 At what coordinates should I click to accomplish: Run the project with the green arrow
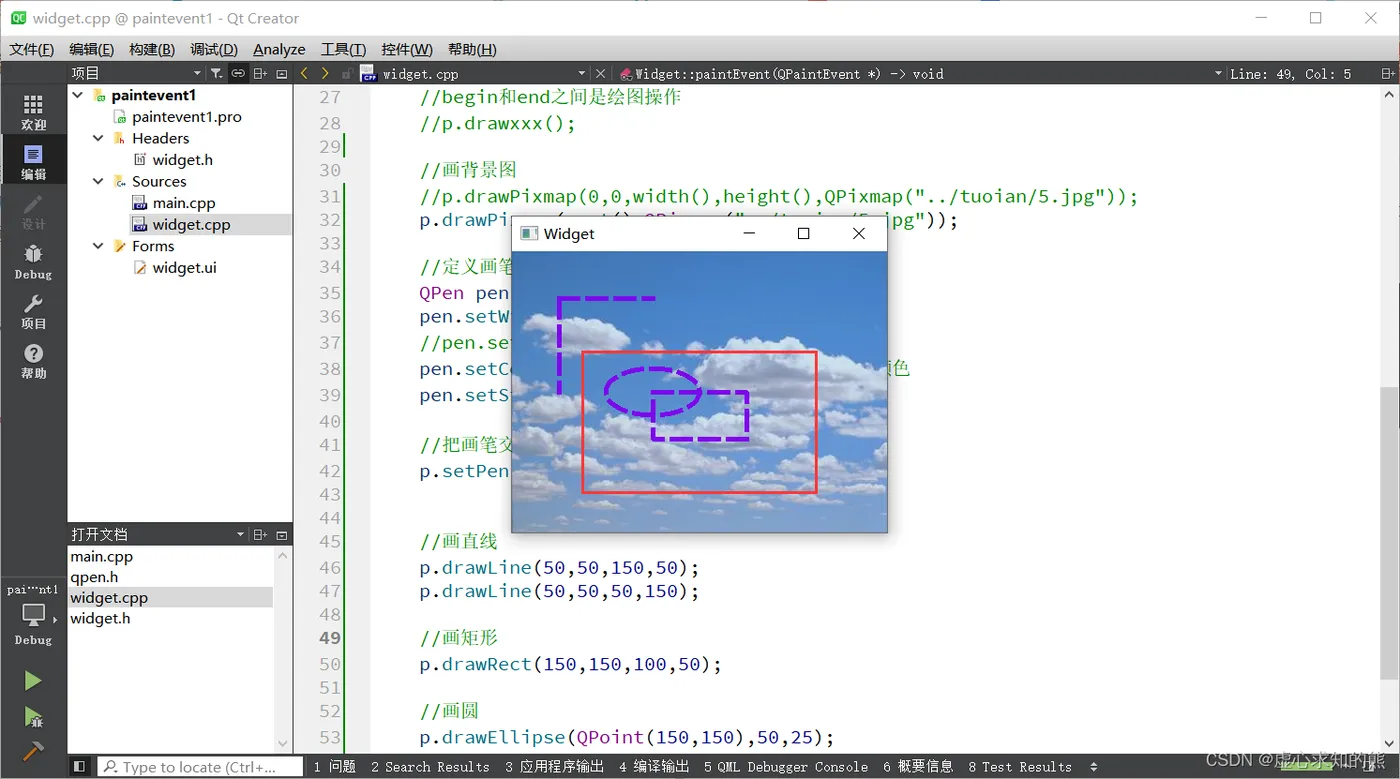[33, 681]
